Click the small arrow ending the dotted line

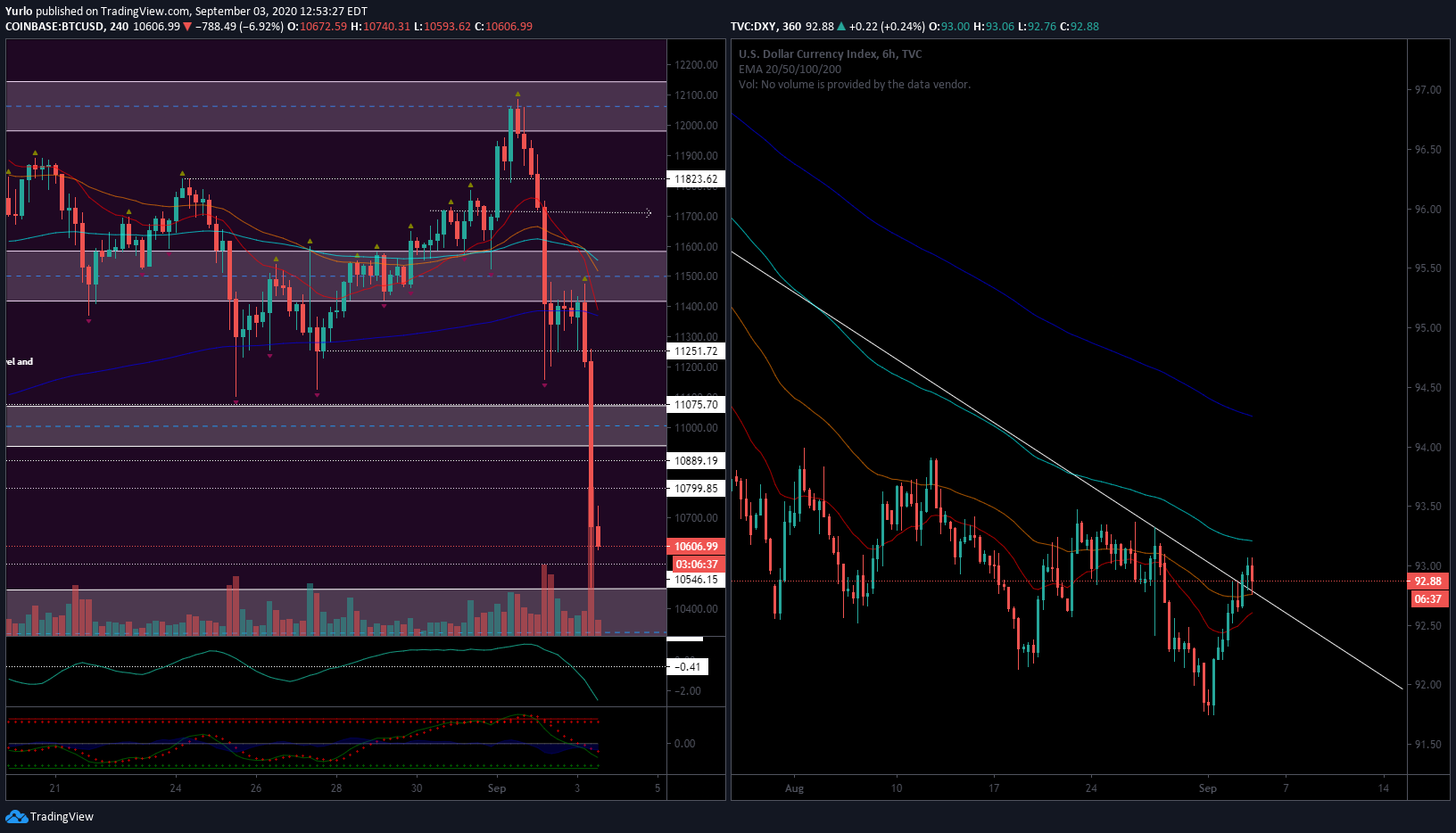click(x=648, y=212)
